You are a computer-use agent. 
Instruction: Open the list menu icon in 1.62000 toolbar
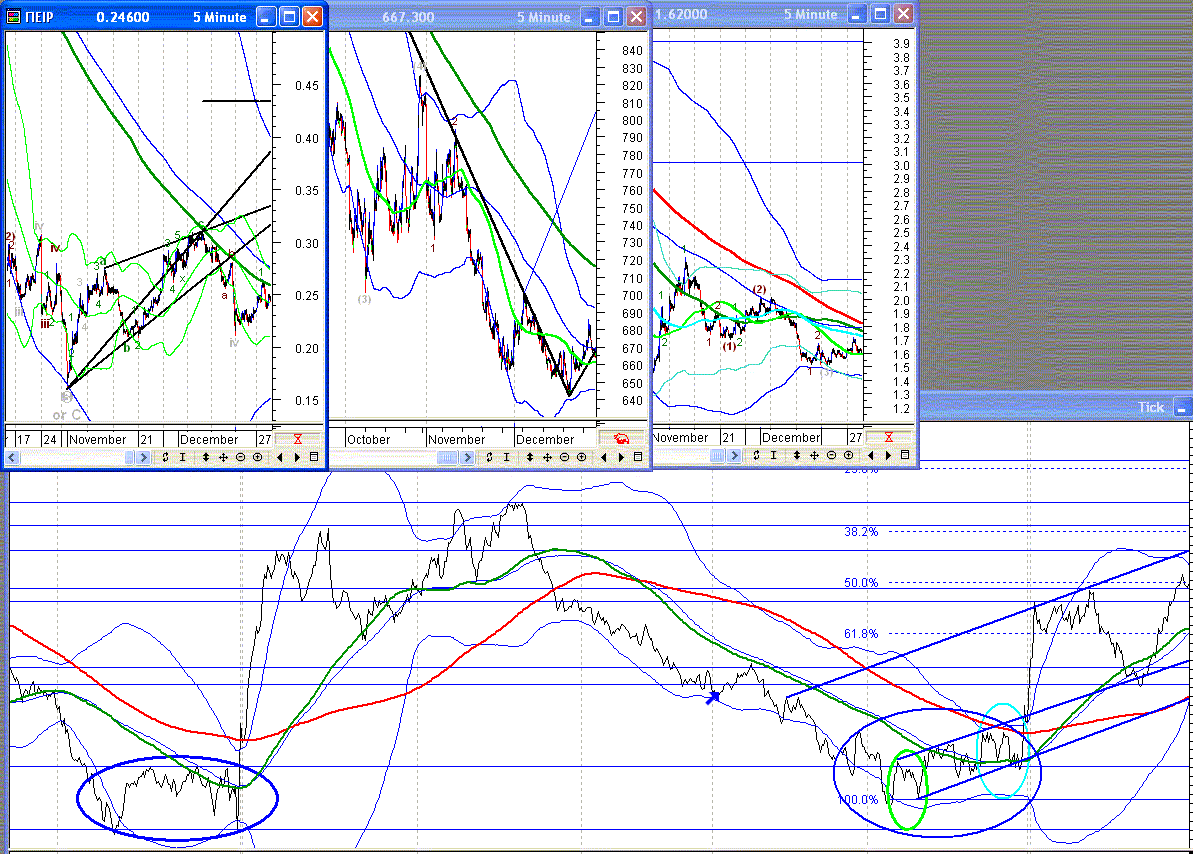904,455
